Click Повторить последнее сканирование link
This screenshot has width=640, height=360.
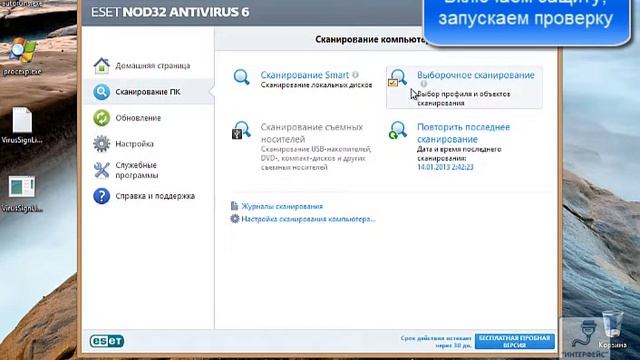point(463,133)
